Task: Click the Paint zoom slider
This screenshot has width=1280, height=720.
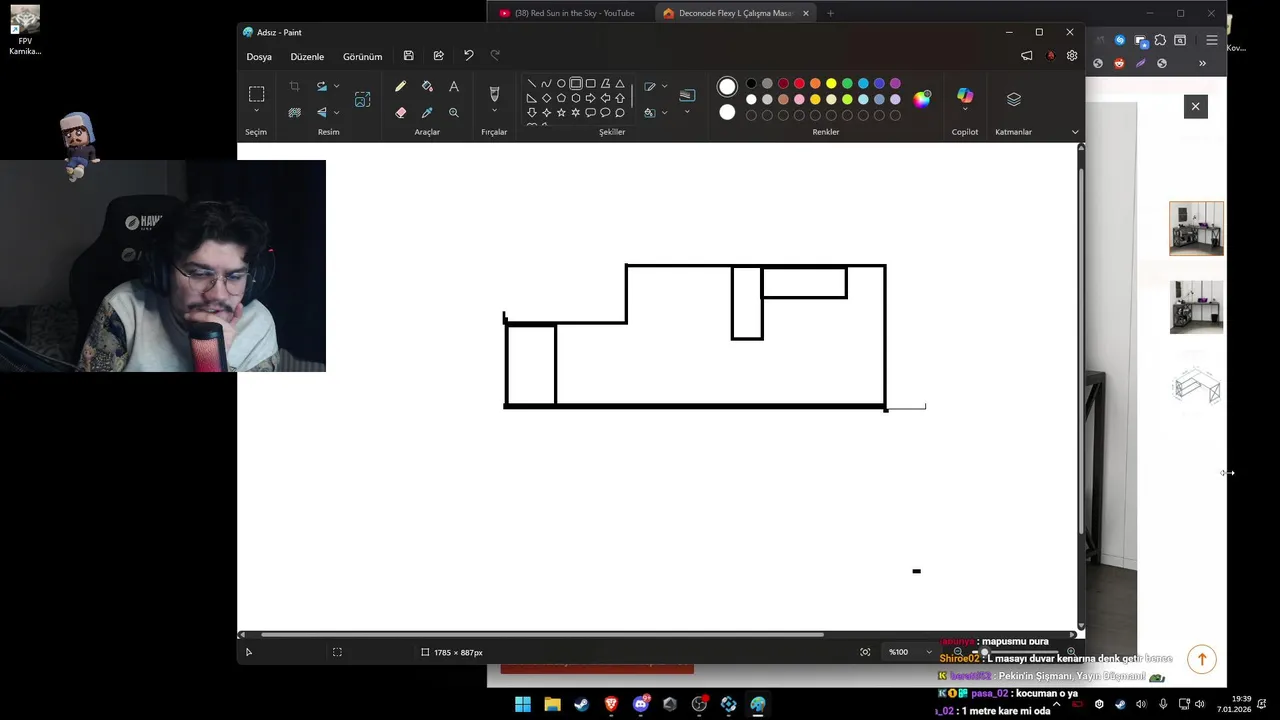Action: tap(1015, 652)
